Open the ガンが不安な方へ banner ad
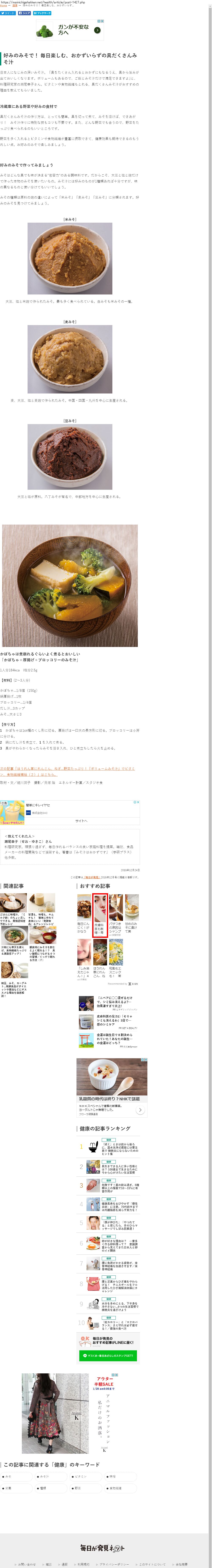This screenshot has width=212, height=1568. pos(70,29)
